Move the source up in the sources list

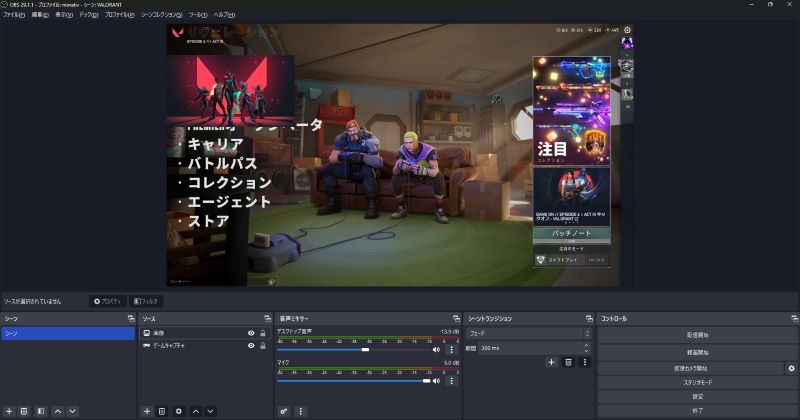[x=196, y=411]
